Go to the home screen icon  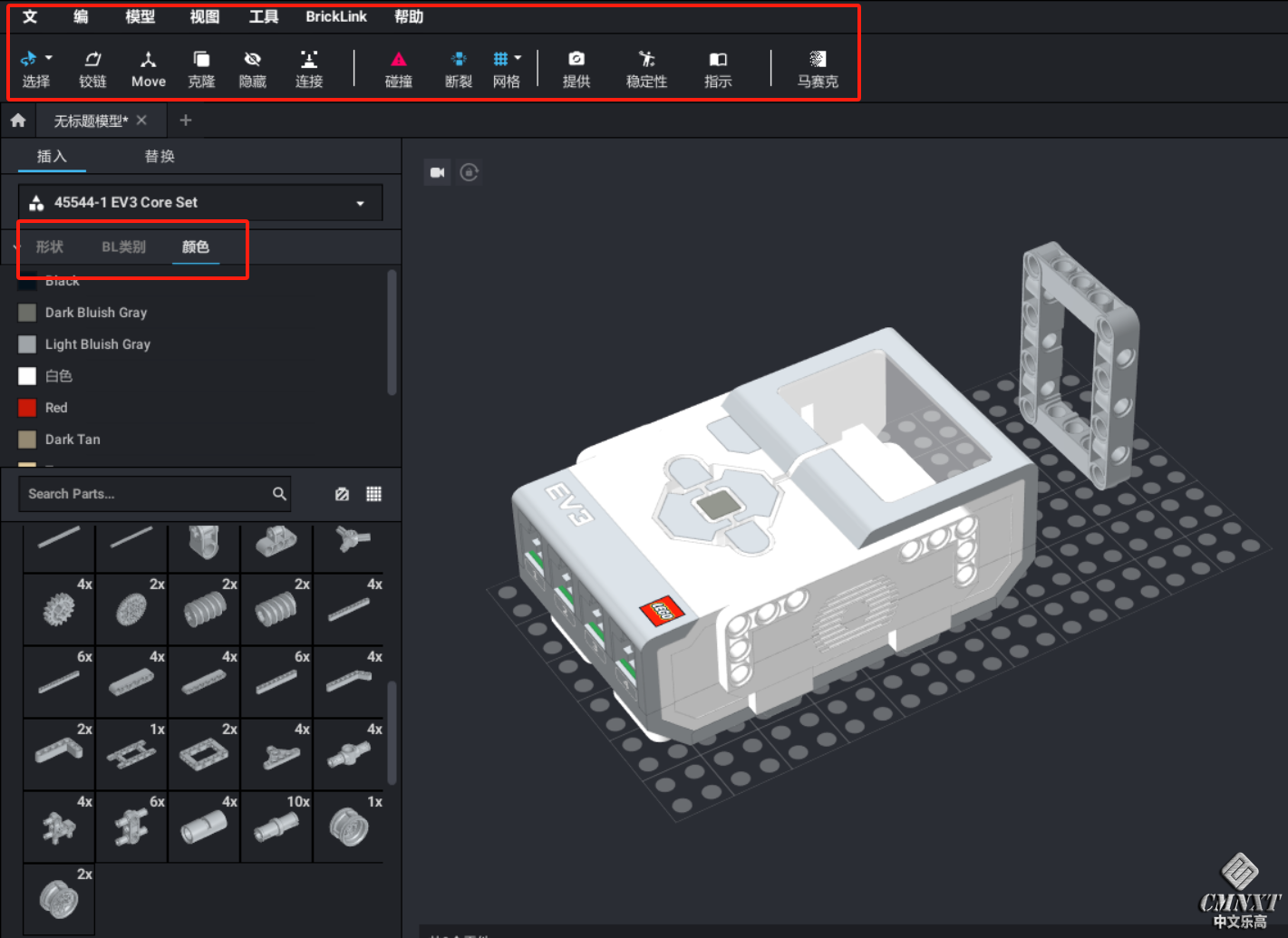point(18,121)
